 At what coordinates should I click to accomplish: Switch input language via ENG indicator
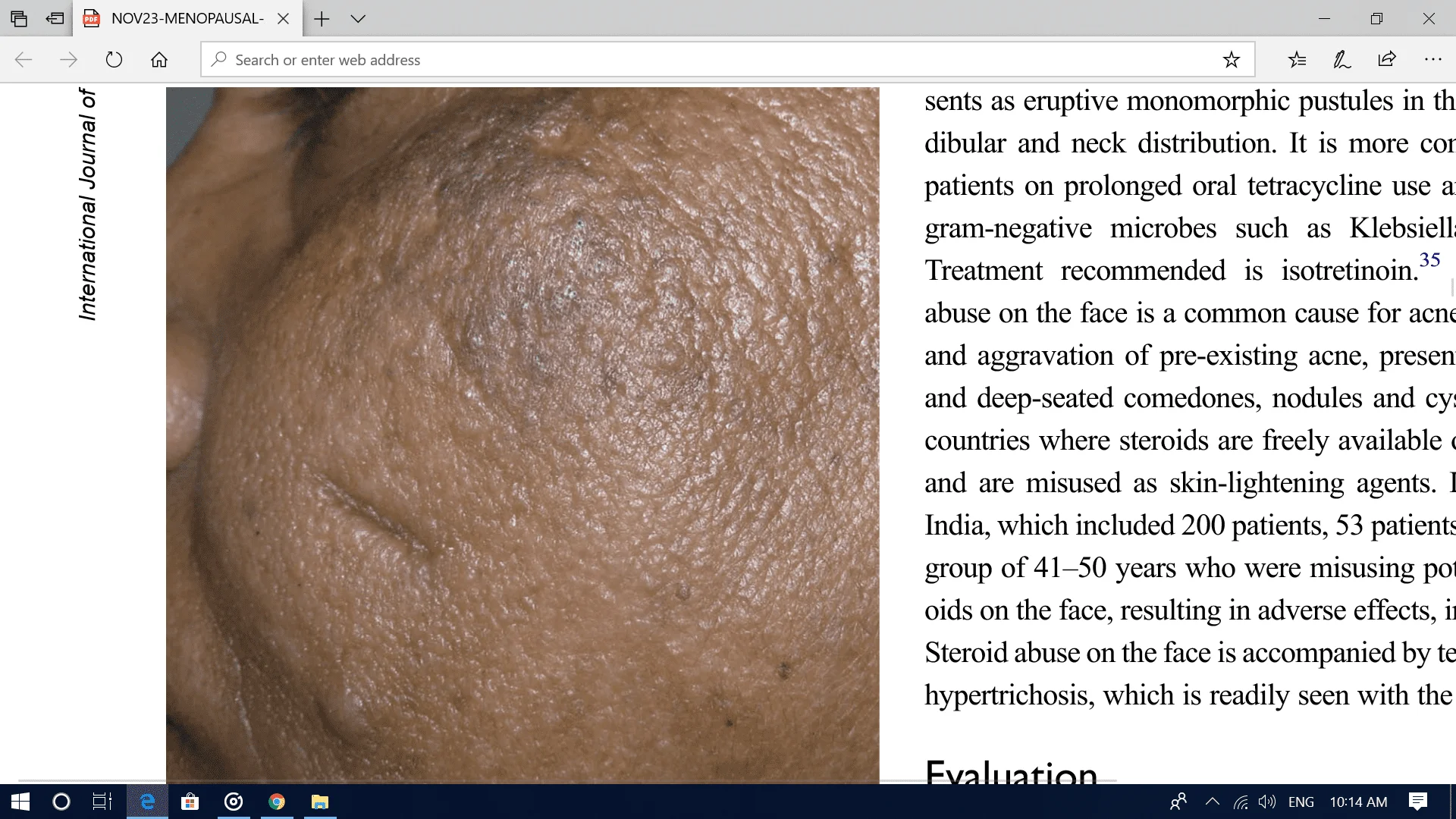pos(1300,802)
